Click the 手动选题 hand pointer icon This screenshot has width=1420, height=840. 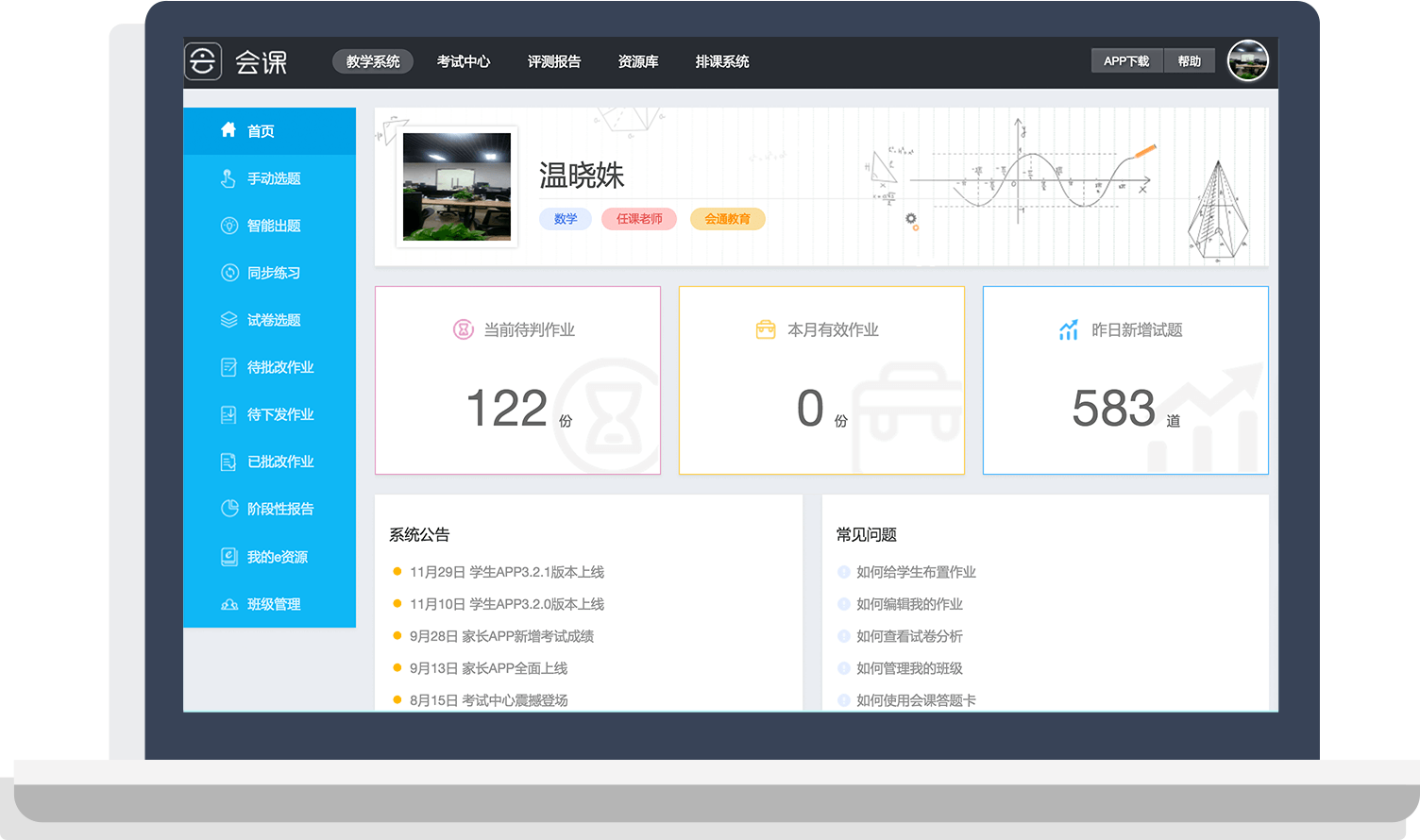[x=228, y=178]
